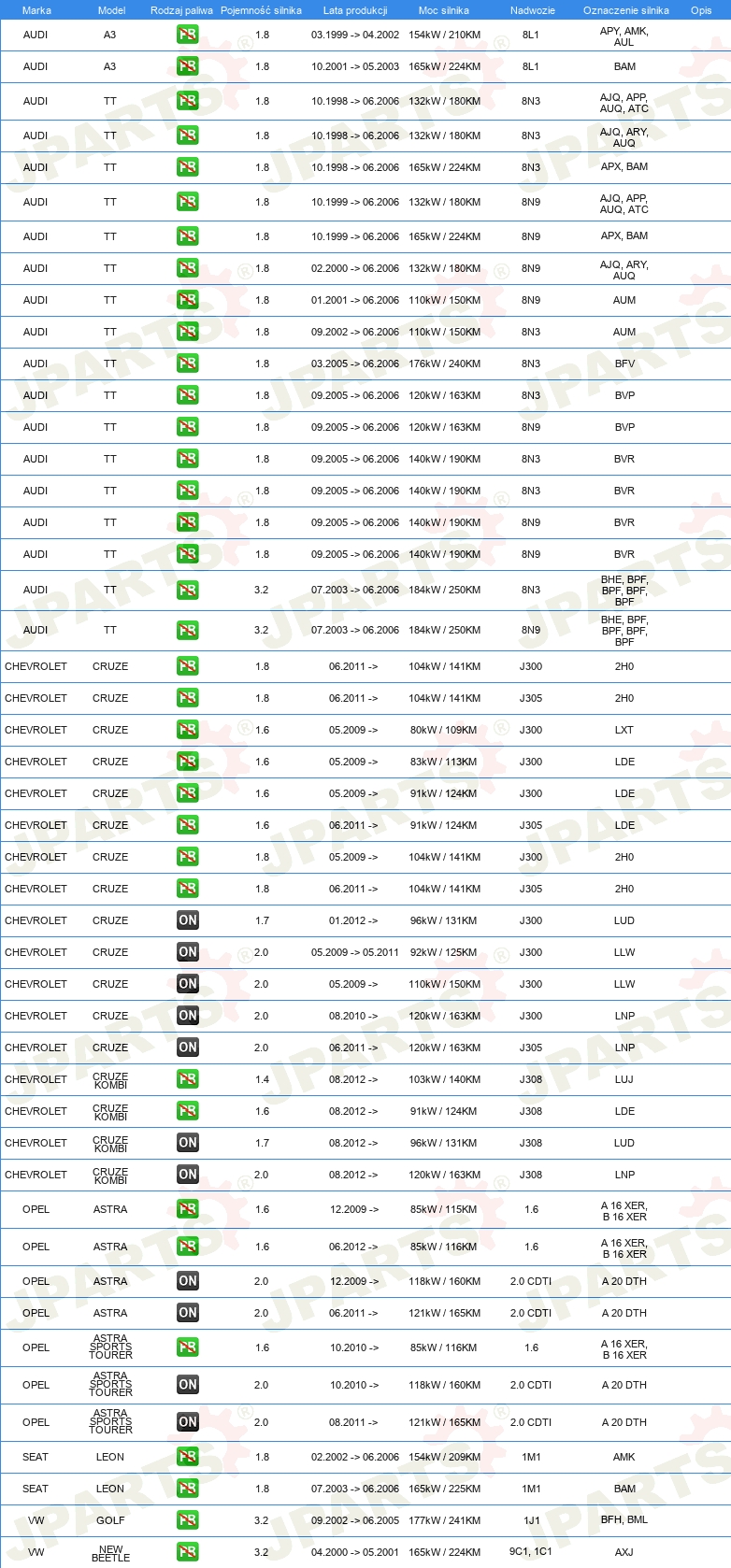
Task: Select the 03.1999 -> 04.2002 production years cell
Action: 355,35
